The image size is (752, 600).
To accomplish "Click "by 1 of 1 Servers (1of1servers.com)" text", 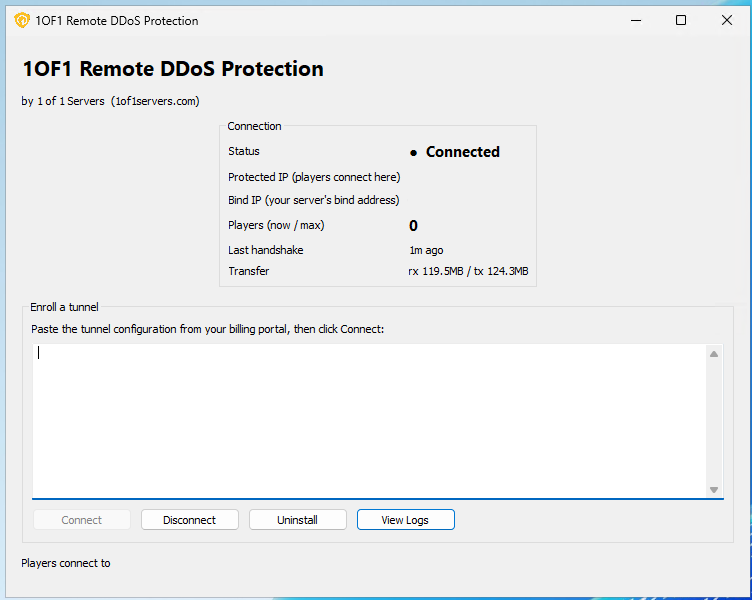I will (x=110, y=101).
